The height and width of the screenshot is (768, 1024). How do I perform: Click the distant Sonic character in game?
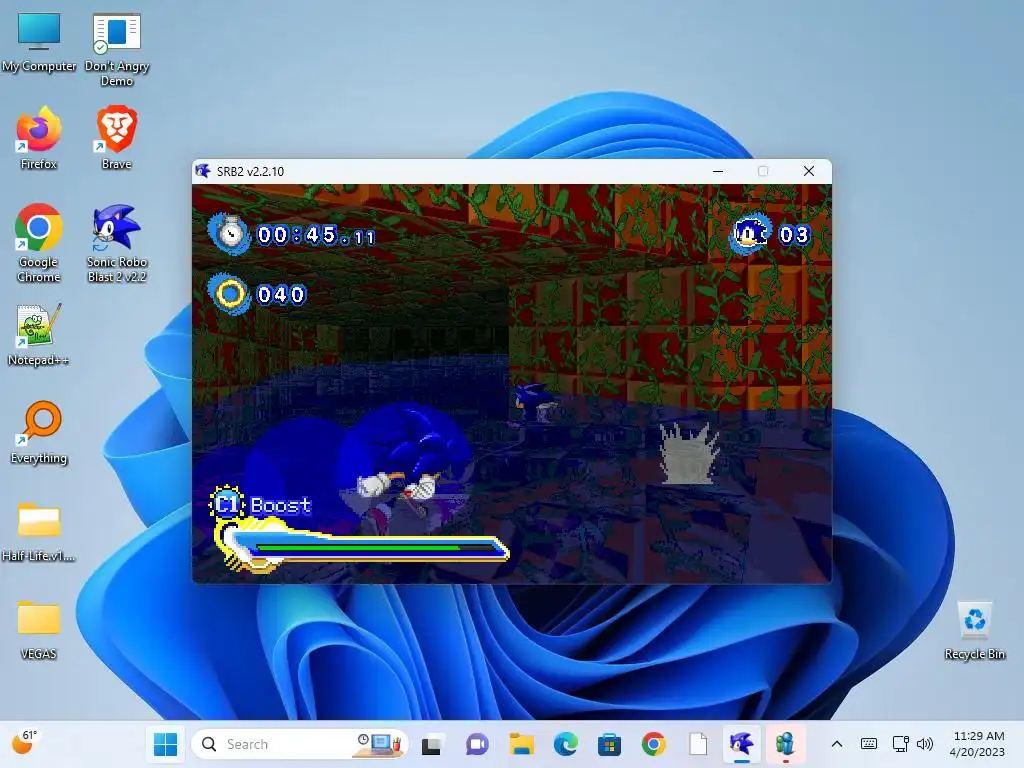tap(534, 404)
